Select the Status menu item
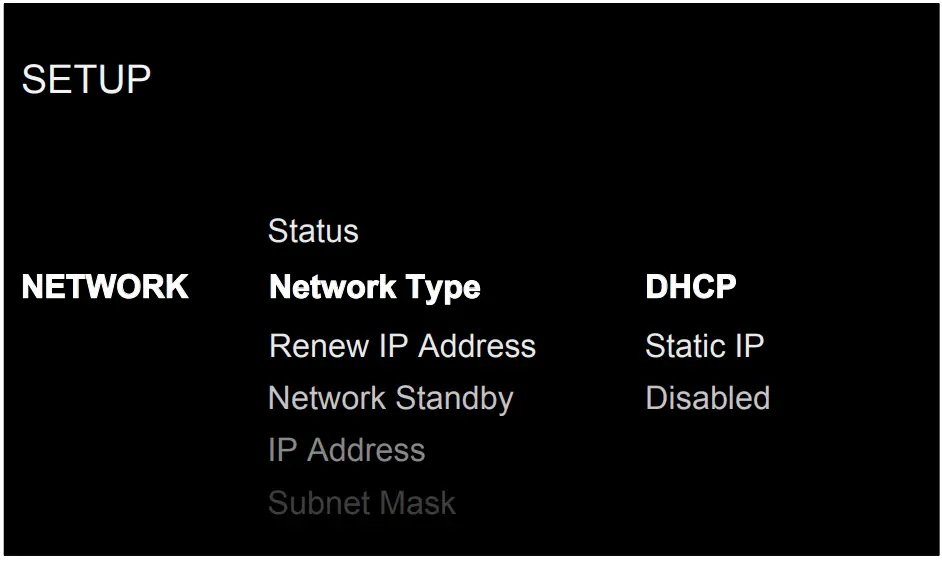Viewport: 942px width, 561px height. [313, 231]
